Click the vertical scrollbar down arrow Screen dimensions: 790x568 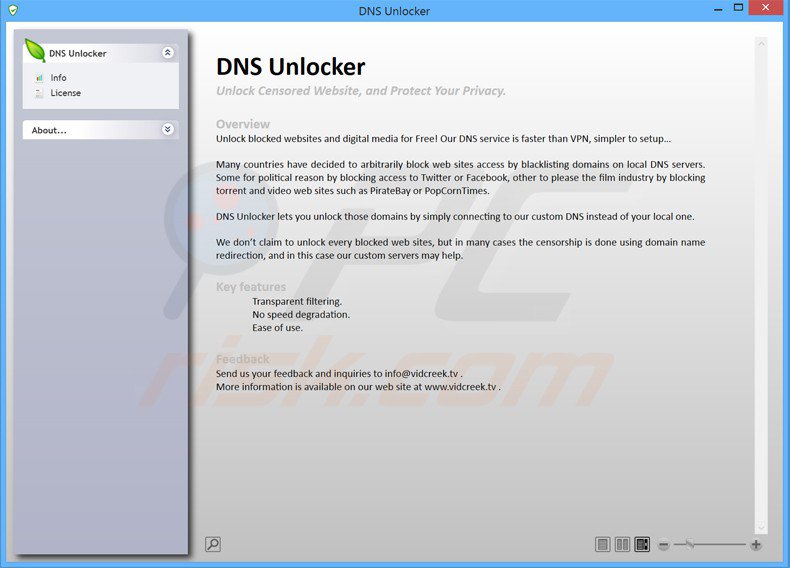pyautogui.click(x=761, y=527)
